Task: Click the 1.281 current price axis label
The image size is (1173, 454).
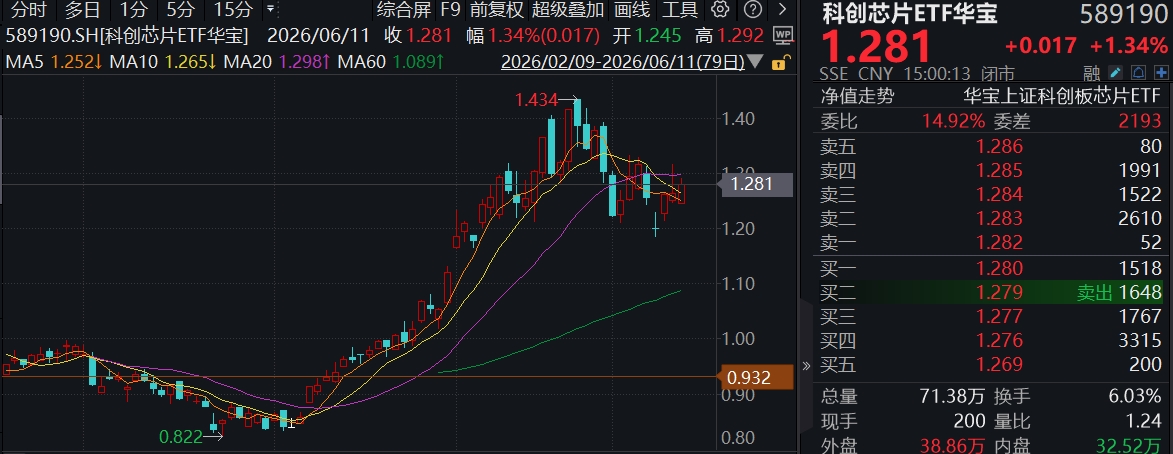Action: coord(755,184)
